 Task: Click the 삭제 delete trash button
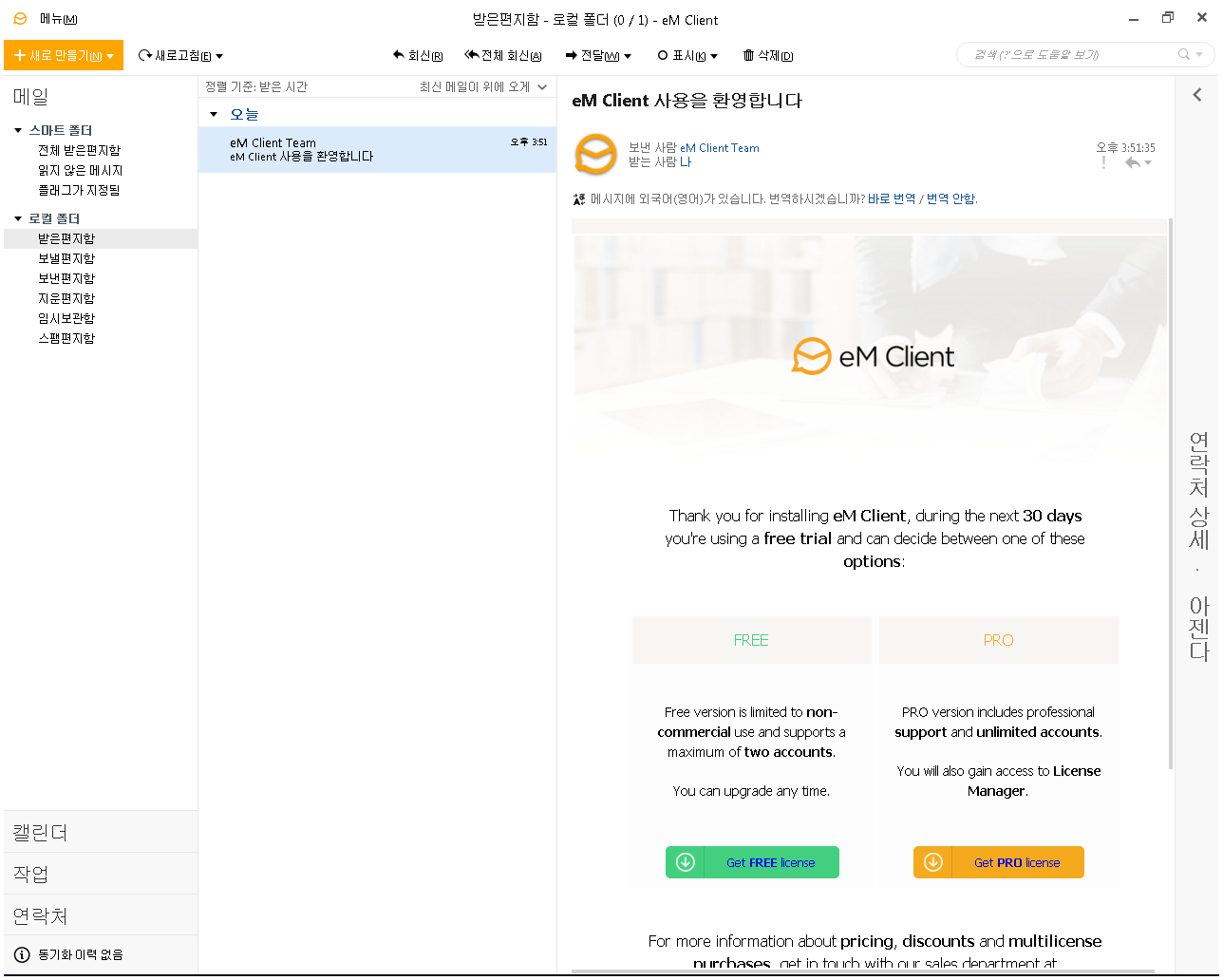point(768,56)
